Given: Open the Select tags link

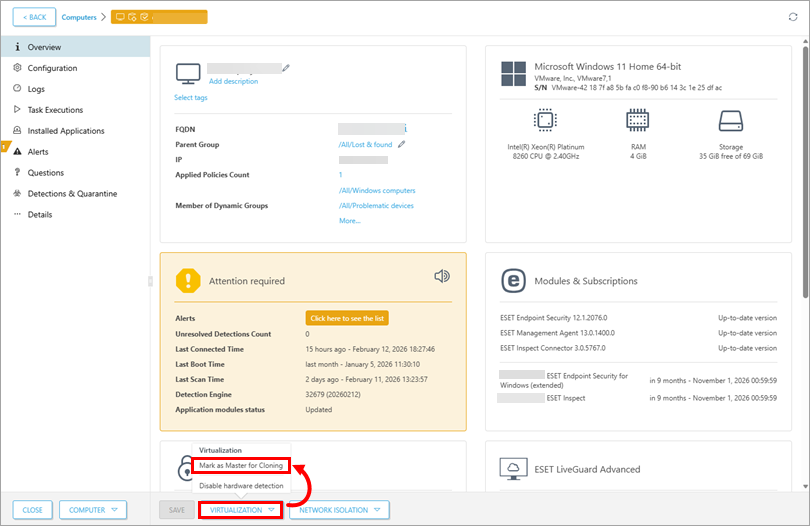Looking at the screenshot, I should 191,98.
